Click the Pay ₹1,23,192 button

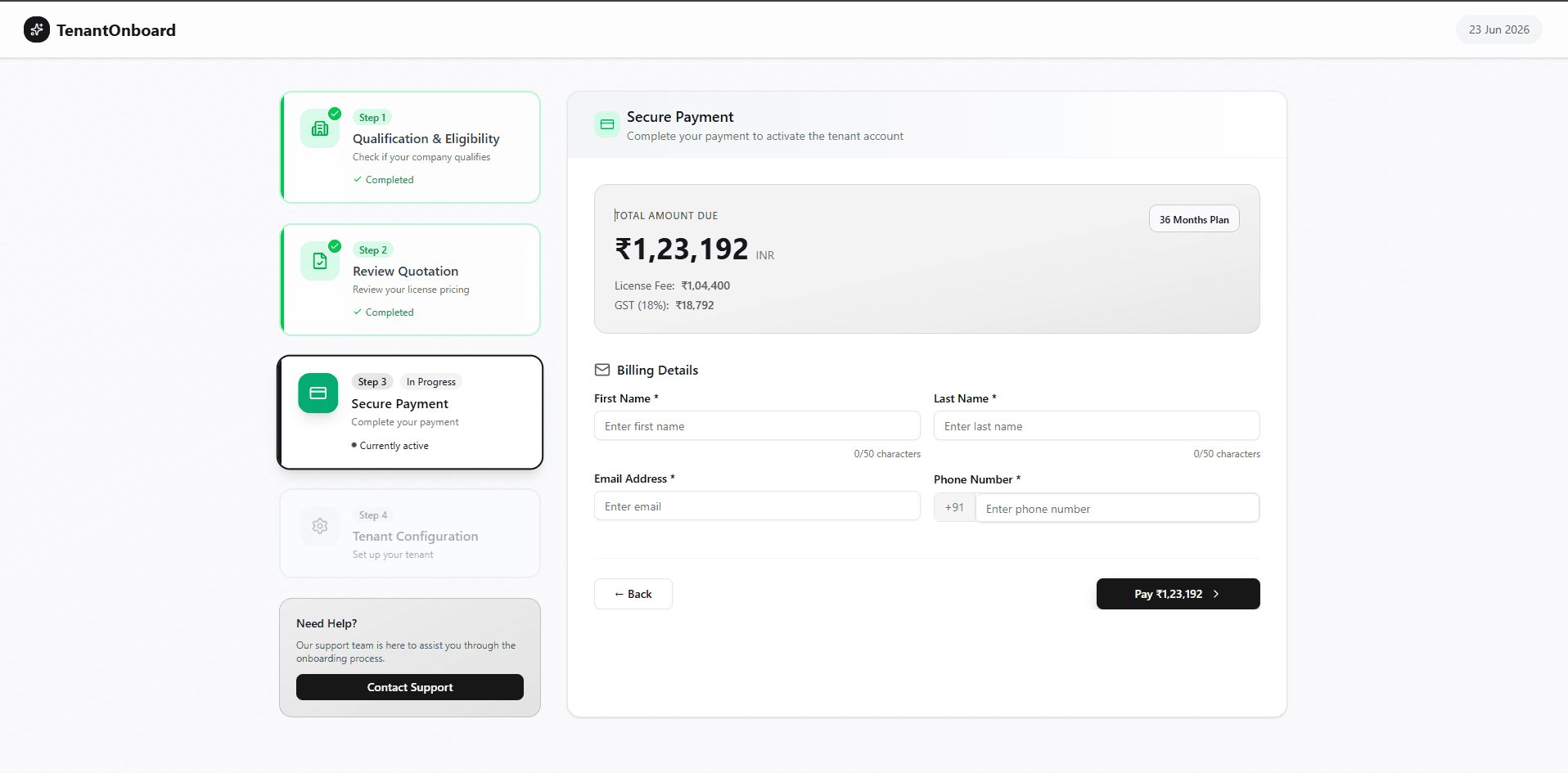point(1178,594)
